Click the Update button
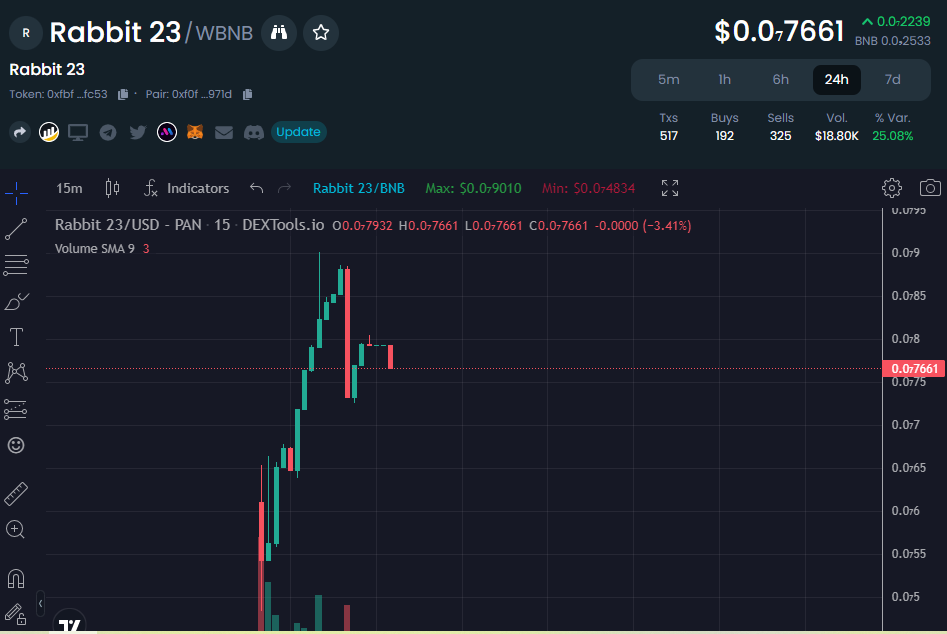Screen dimensions: 947x634 click(298, 132)
